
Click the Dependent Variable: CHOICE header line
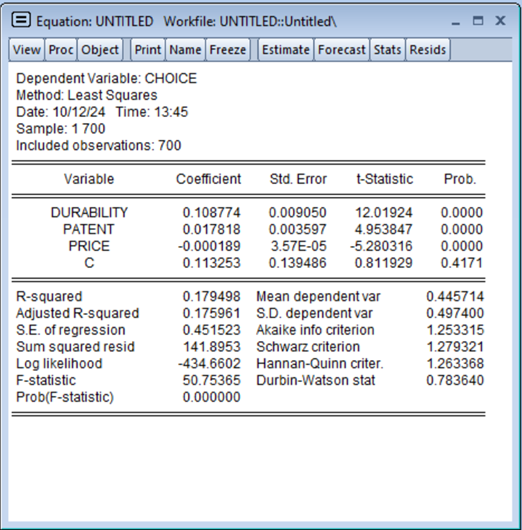tap(106, 79)
